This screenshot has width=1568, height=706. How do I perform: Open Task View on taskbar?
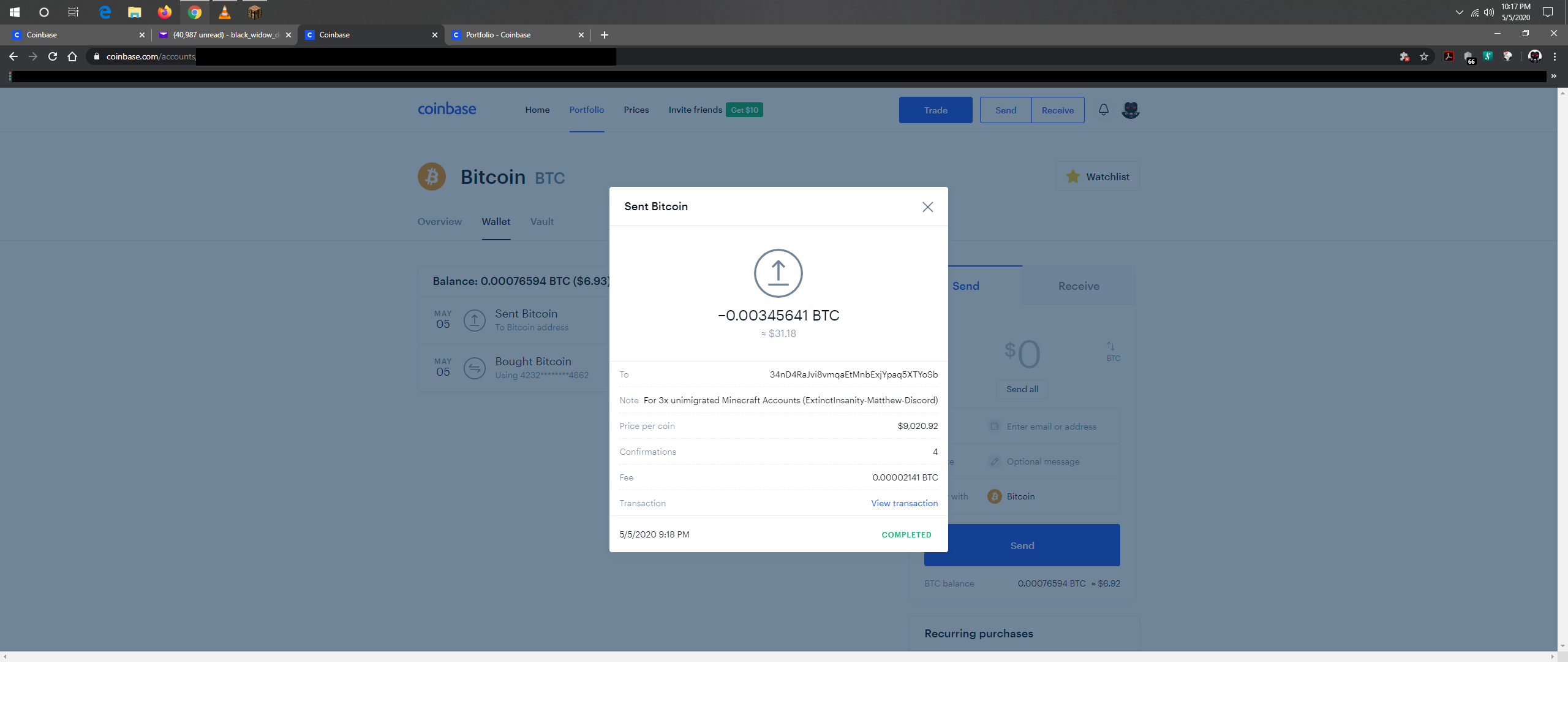pyautogui.click(x=73, y=12)
